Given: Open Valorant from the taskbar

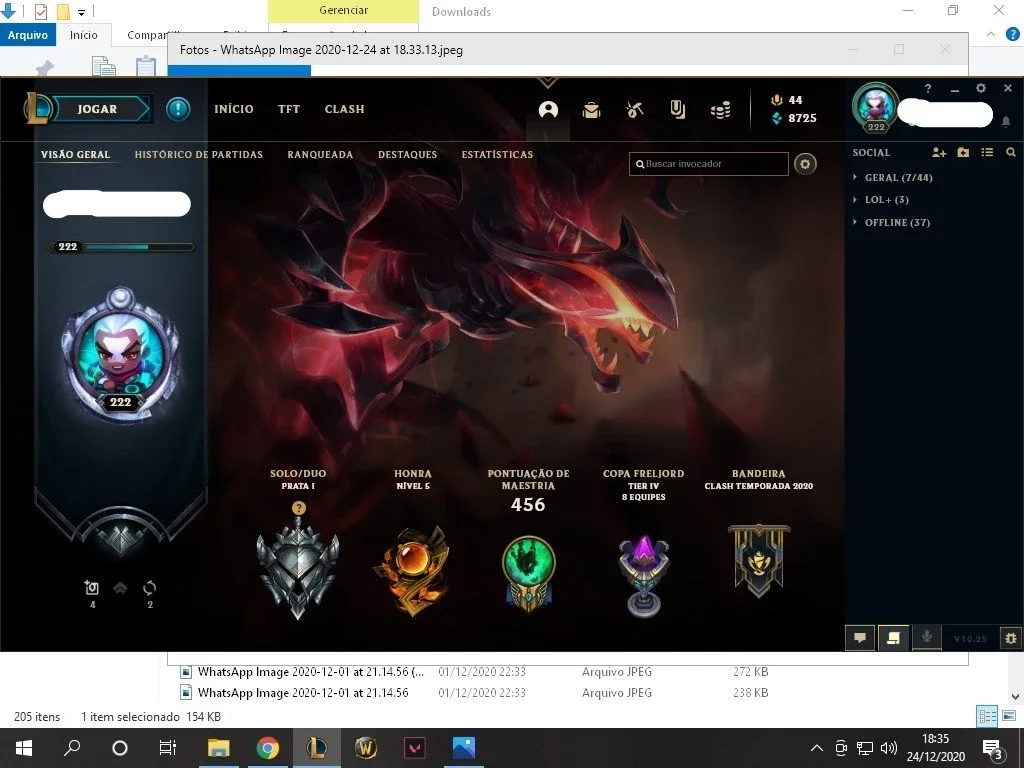Looking at the screenshot, I should click(415, 748).
